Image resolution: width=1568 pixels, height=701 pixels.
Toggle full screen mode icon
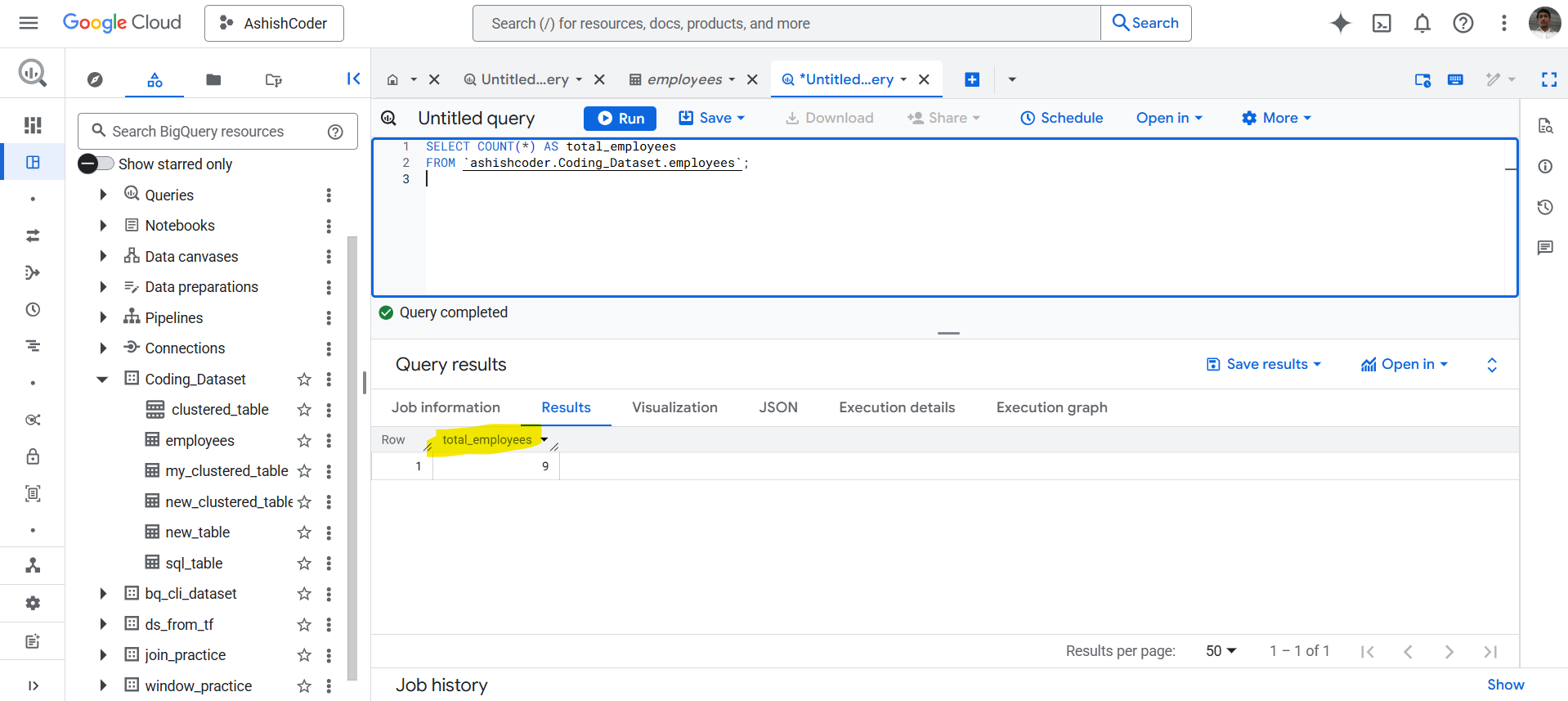pos(1549,79)
